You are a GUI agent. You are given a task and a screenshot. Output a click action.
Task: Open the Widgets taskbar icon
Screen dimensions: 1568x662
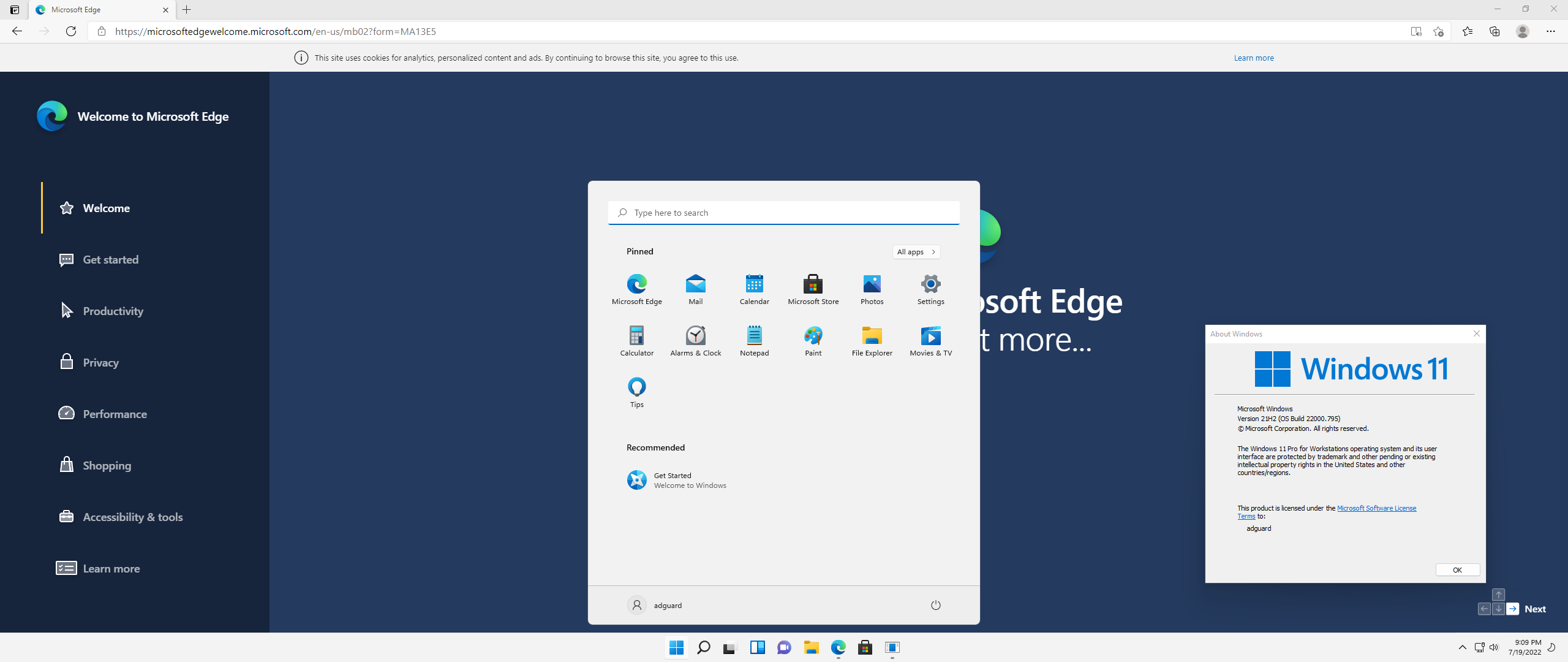[757, 647]
